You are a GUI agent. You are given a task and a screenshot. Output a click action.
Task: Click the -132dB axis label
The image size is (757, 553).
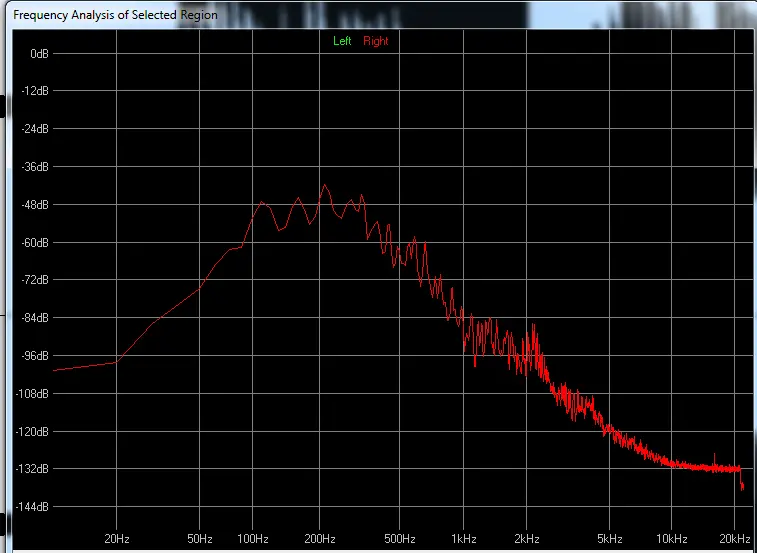click(x=32, y=469)
